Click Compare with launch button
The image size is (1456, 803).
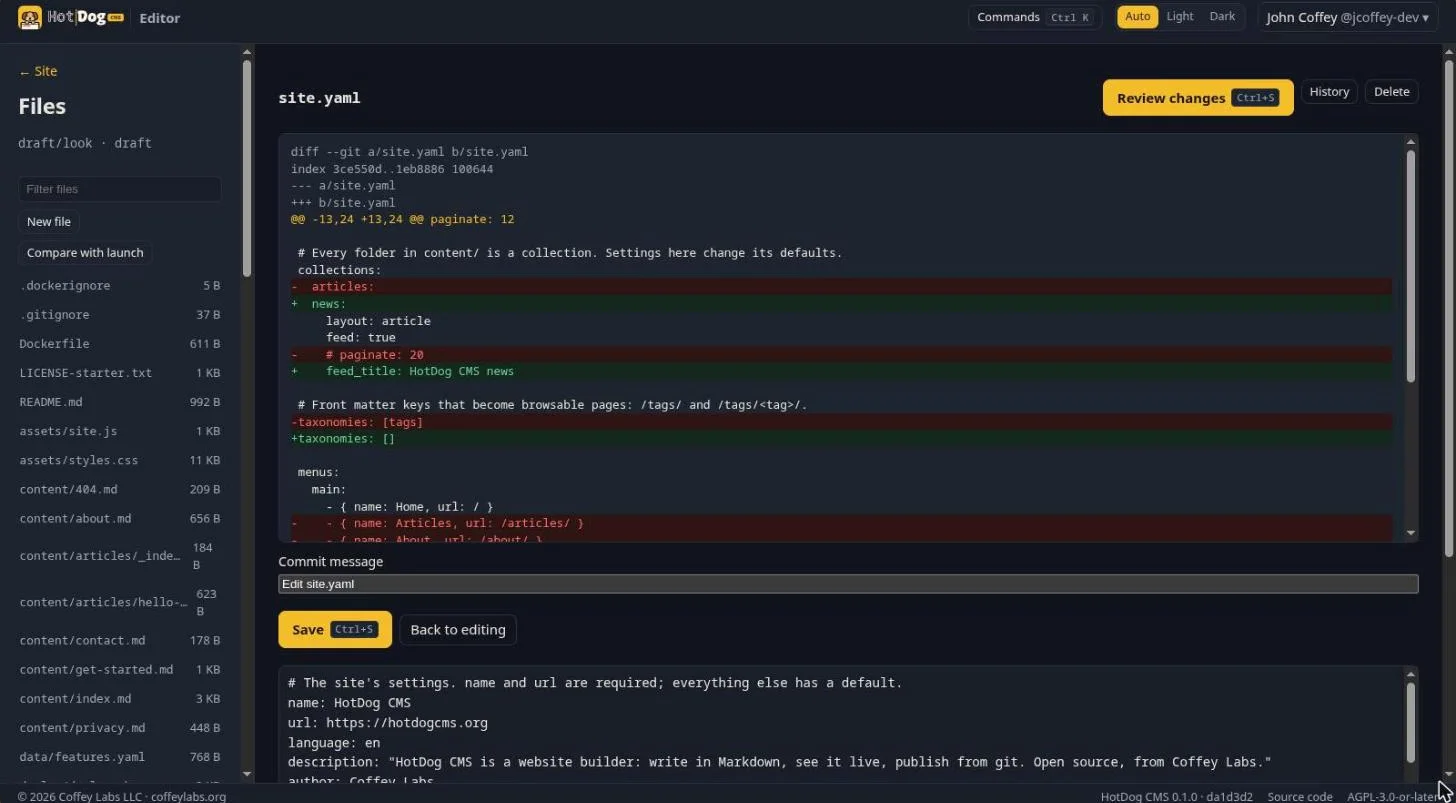(x=85, y=253)
